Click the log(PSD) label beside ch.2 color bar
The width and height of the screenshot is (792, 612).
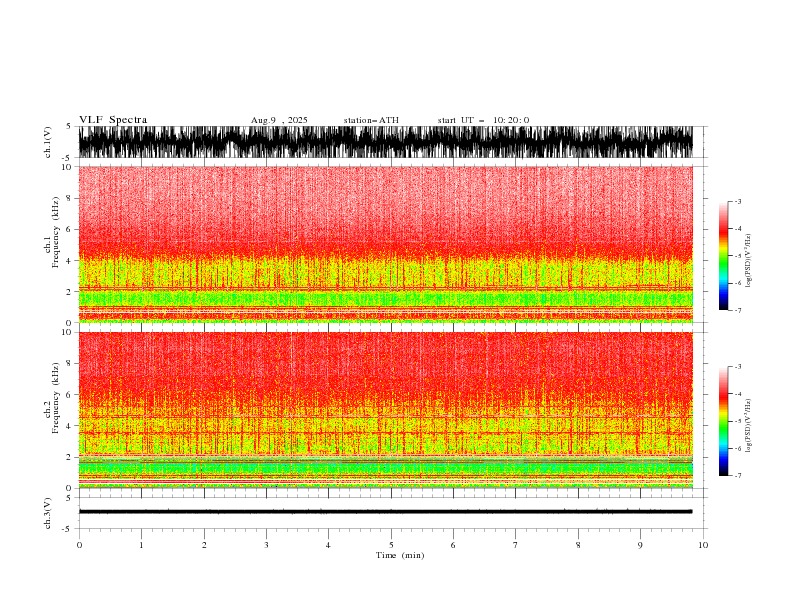point(749,426)
